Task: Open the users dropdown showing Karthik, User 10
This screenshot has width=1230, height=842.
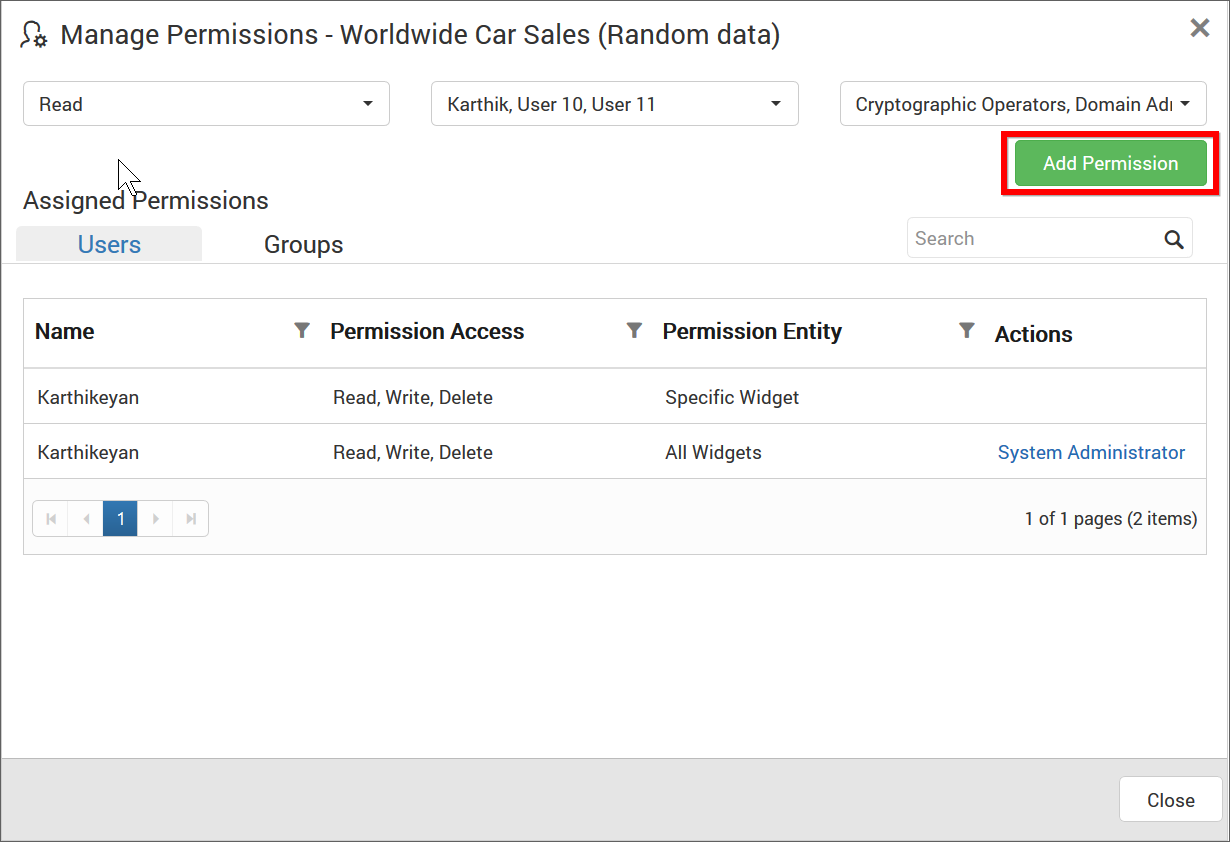Action: pos(615,104)
